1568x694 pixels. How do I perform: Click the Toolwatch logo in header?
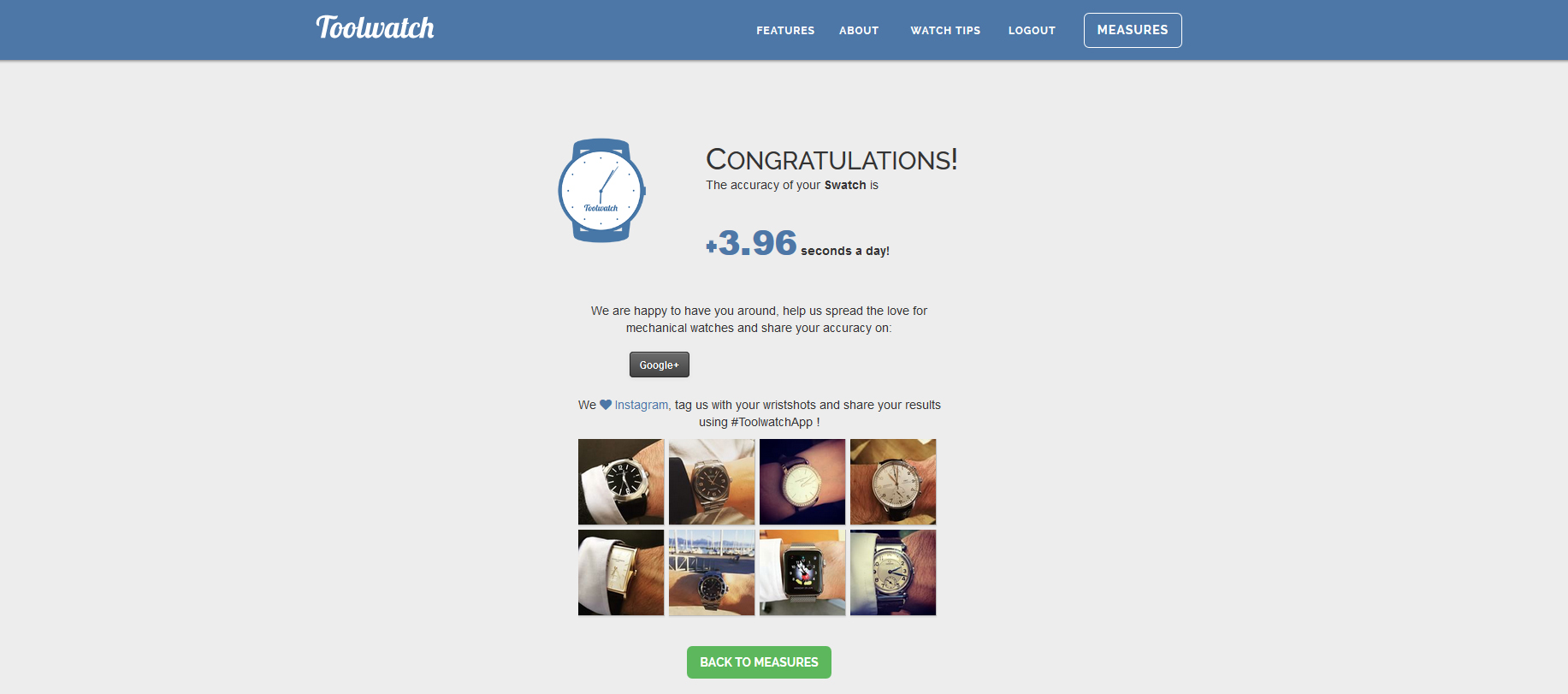(x=375, y=28)
